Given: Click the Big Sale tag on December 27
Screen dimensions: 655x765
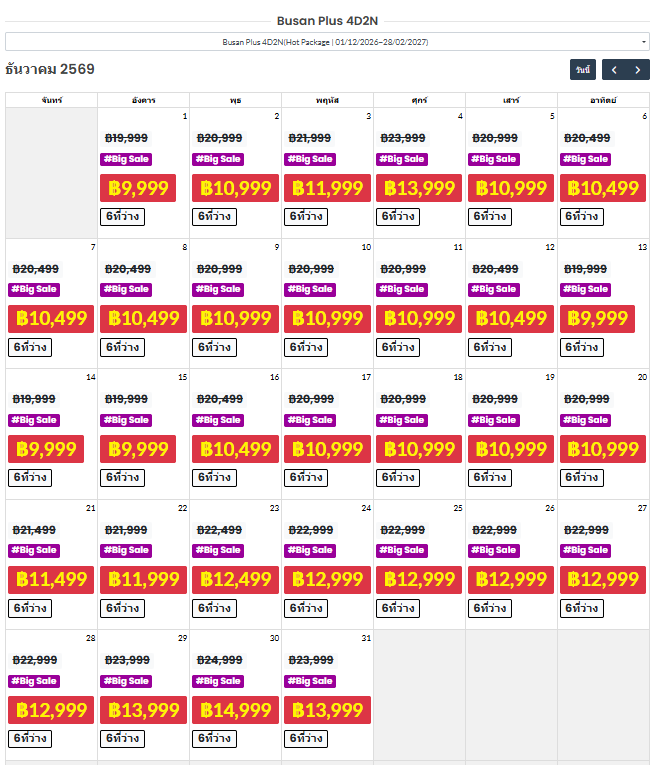Looking at the screenshot, I should [585, 550].
